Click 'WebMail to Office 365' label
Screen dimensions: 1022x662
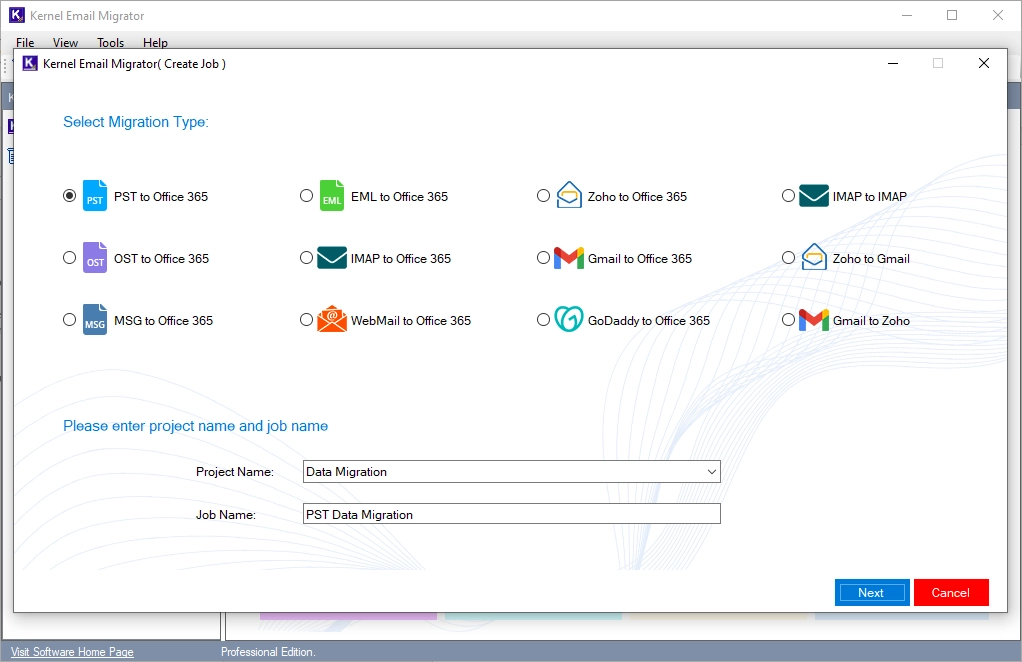(x=411, y=321)
